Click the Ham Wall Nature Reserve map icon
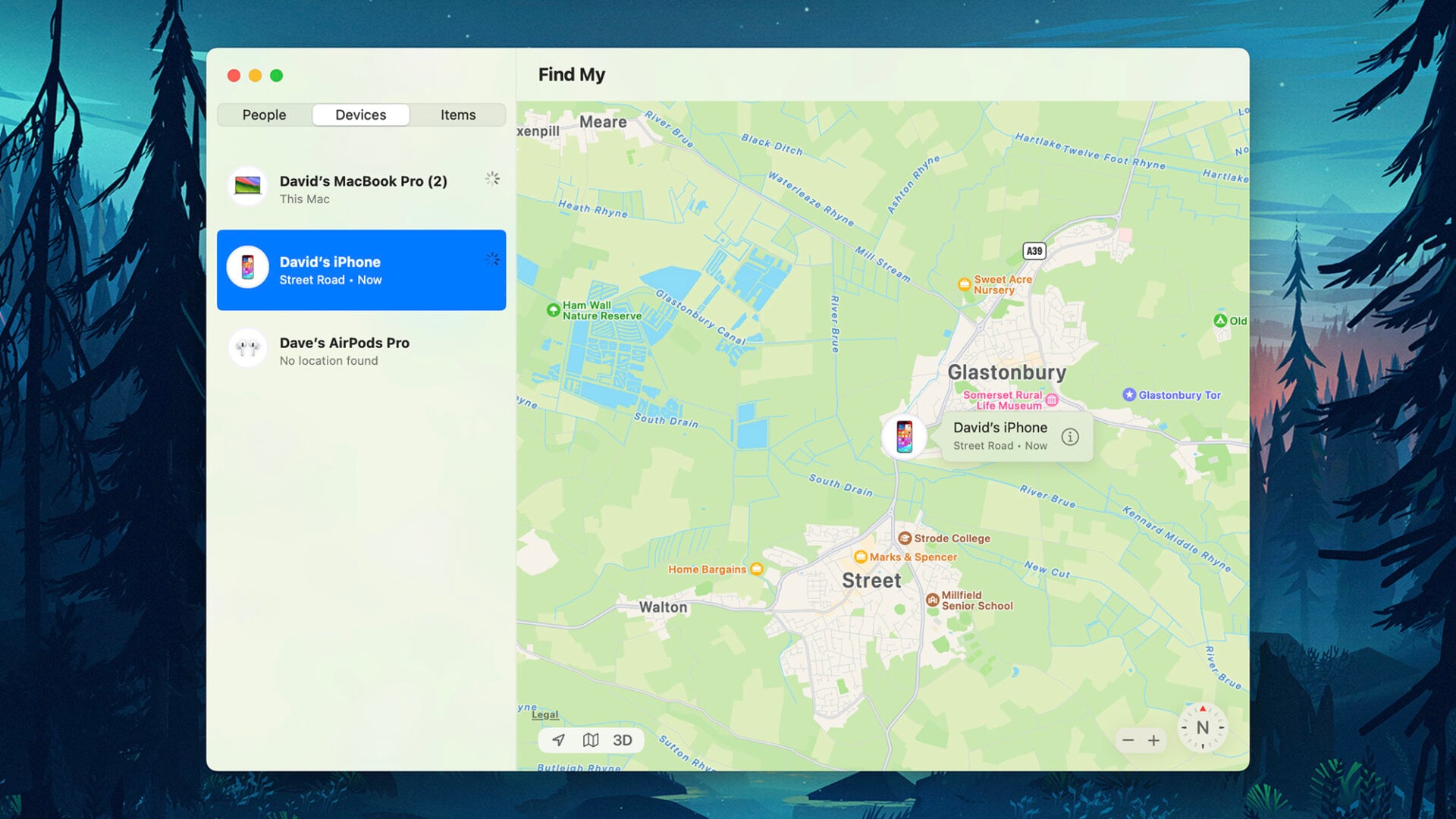Image resolution: width=1456 pixels, height=819 pixels. 553,311
